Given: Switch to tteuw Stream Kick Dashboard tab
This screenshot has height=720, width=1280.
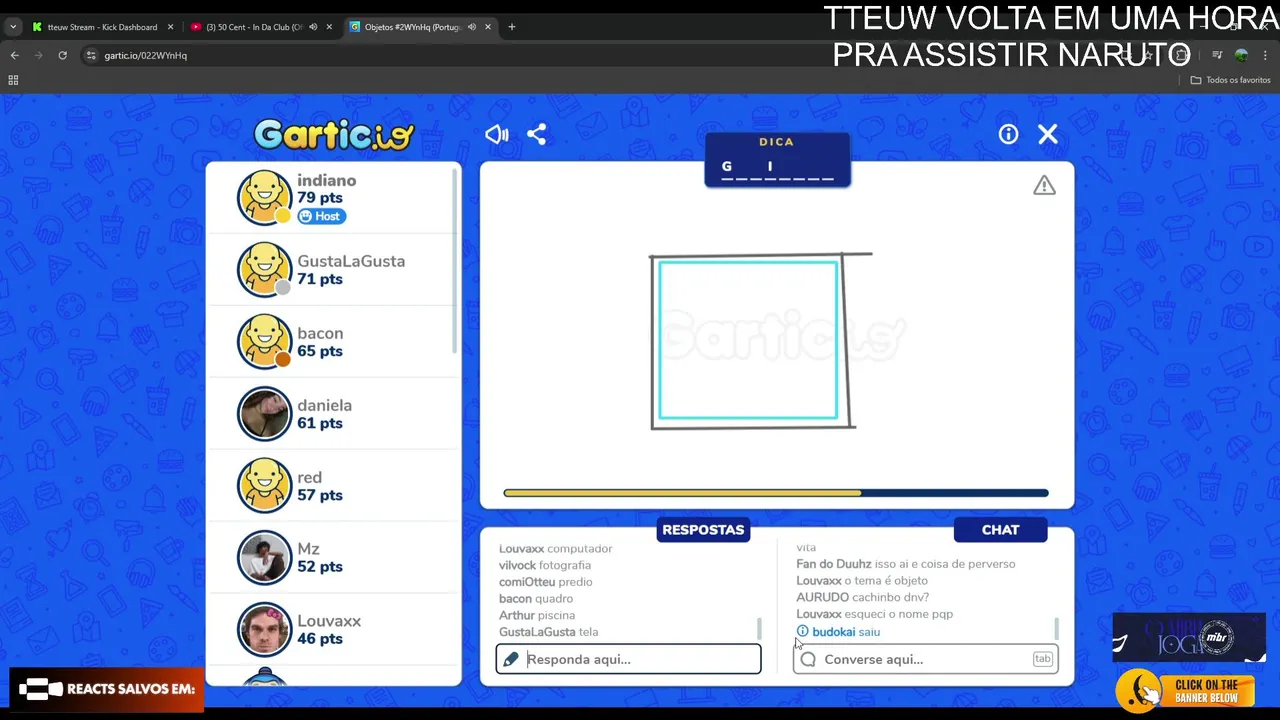Looking at the screenshot, I should [x=102, y=27].
